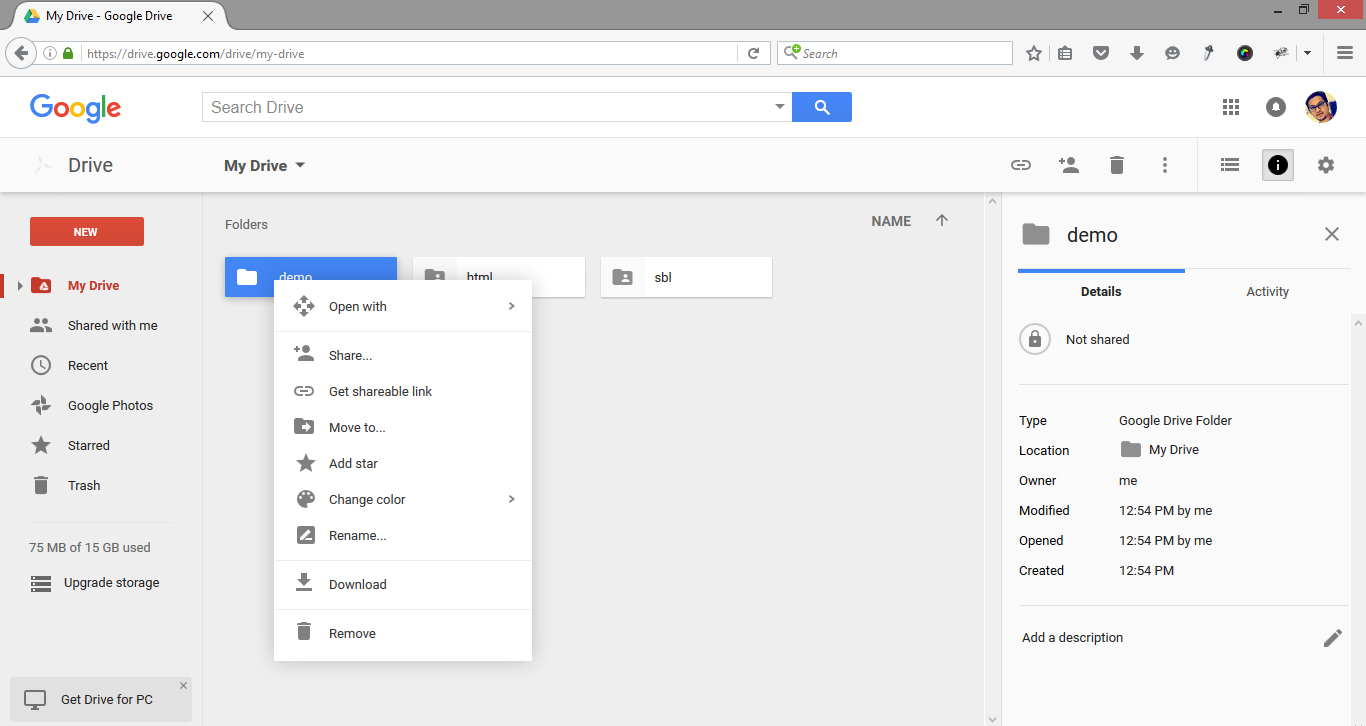
Task: Click the Share person icon in toolbar
Action: (x=1069, y=165)
